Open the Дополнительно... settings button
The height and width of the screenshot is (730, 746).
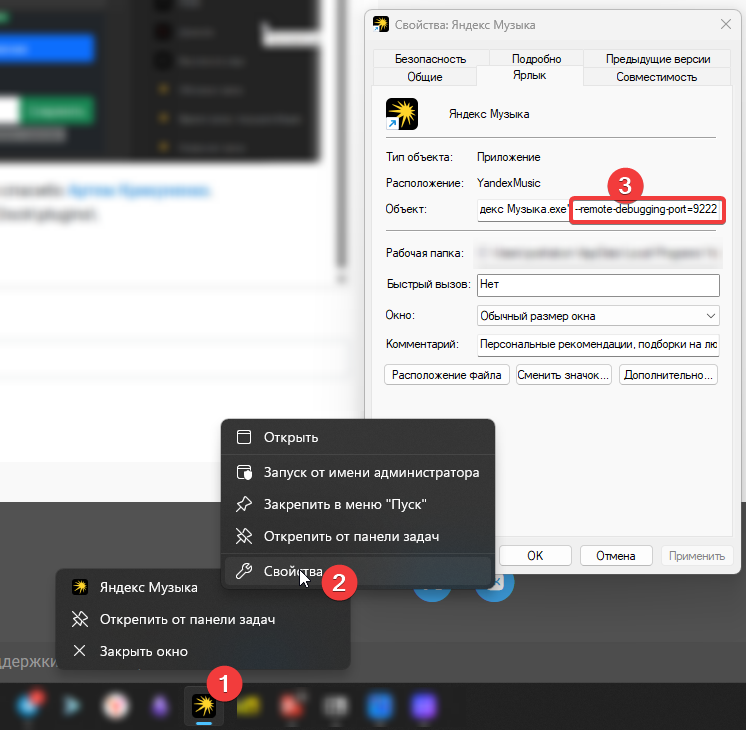(668, 375)
